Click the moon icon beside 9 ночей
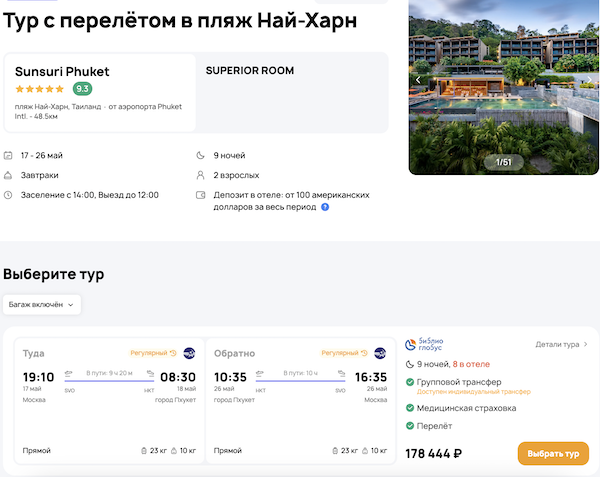Screen dimensions: 600x477 (201, 156)
